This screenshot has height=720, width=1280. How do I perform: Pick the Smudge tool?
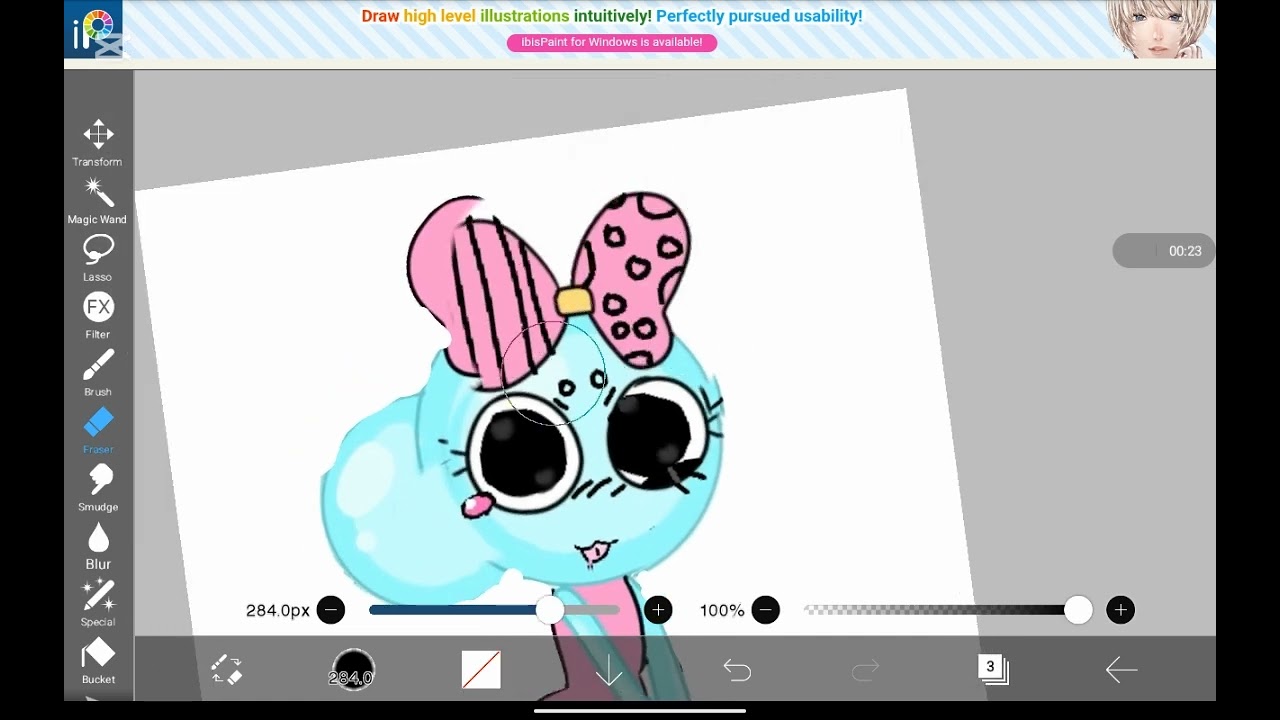click(98, 488)
